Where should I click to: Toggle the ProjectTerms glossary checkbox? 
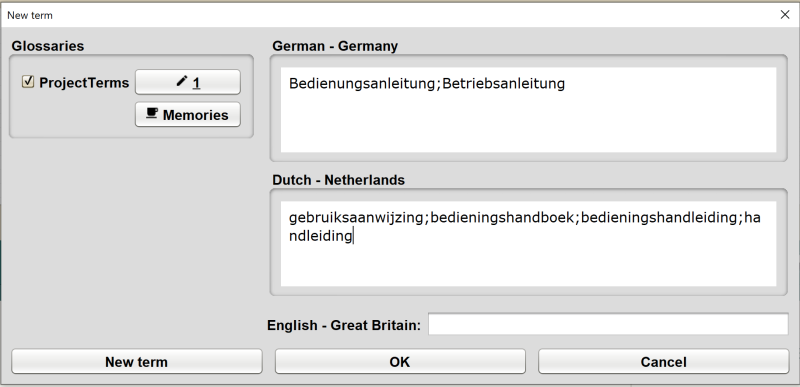(x=28, y=82)
